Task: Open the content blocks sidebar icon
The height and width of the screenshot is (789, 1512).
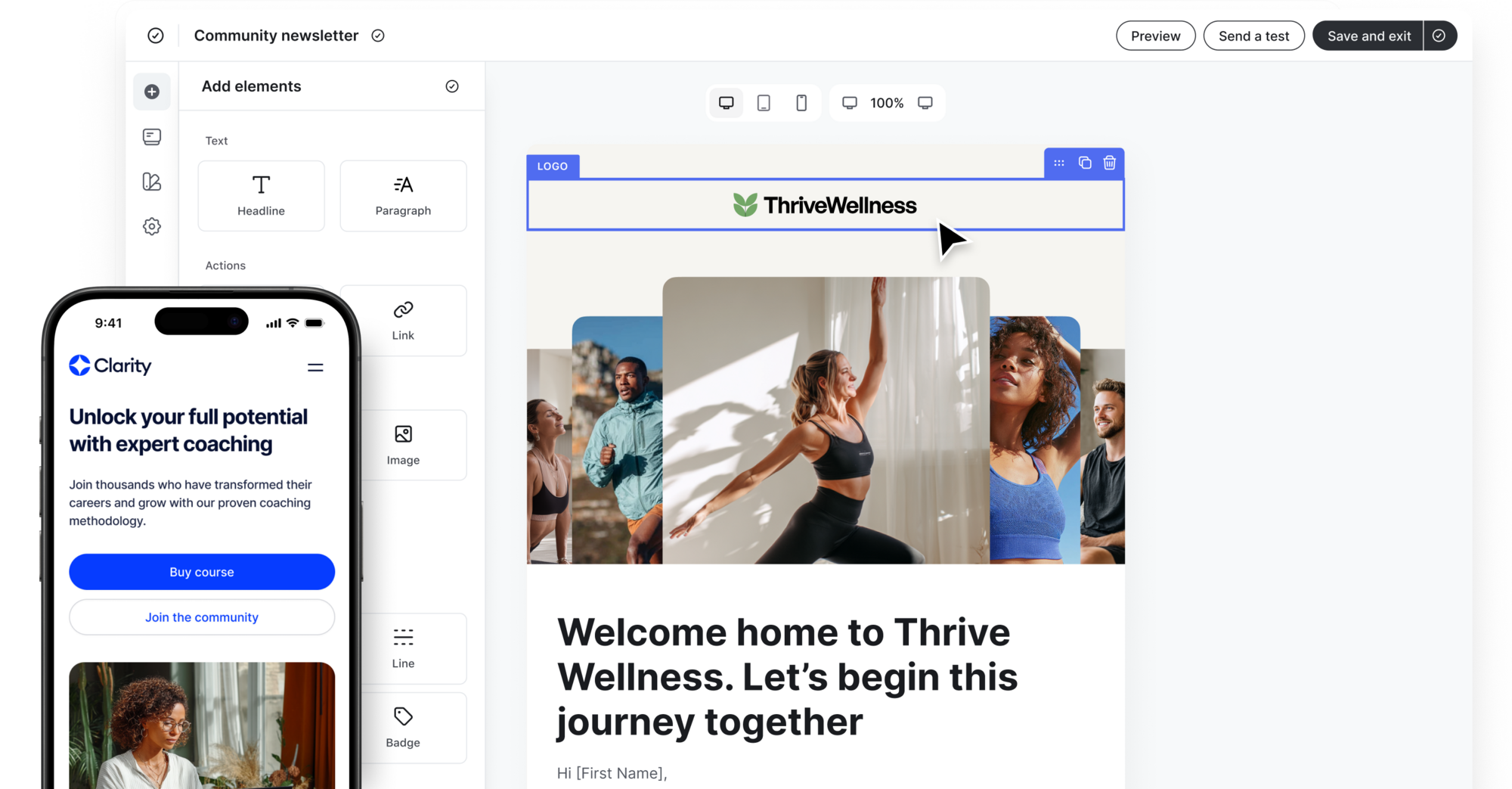Action: tap(152, 137)
